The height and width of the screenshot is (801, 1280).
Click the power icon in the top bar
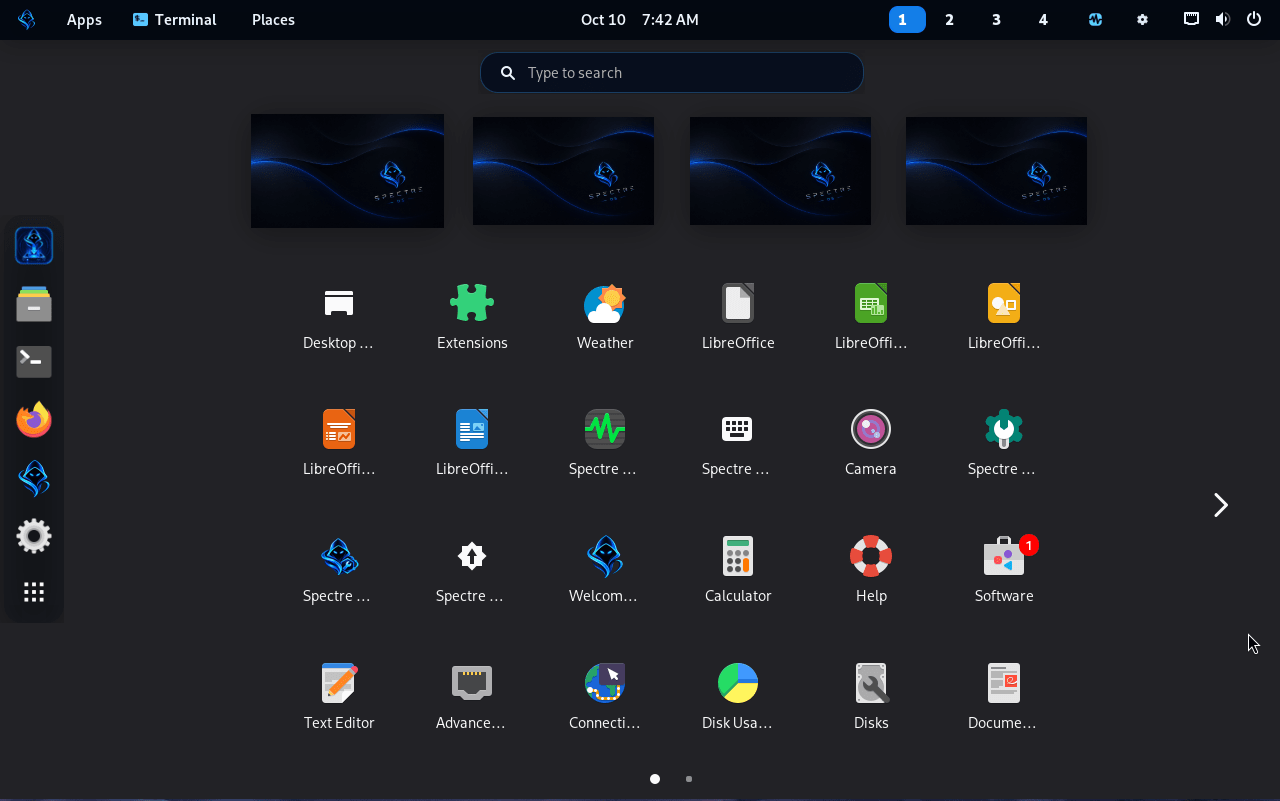coord(1254,19)
